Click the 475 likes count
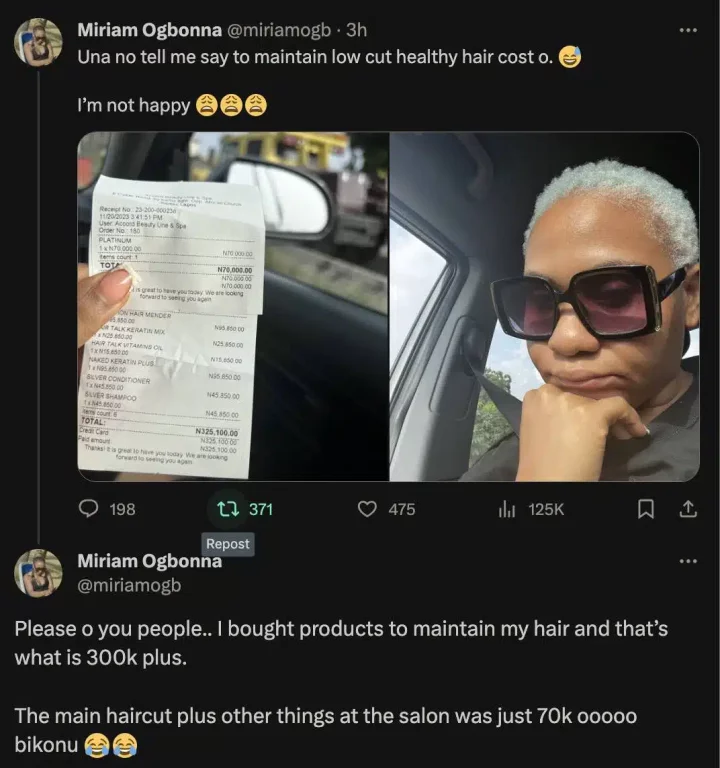Screen dimensions: 720x768 (402, 509)
